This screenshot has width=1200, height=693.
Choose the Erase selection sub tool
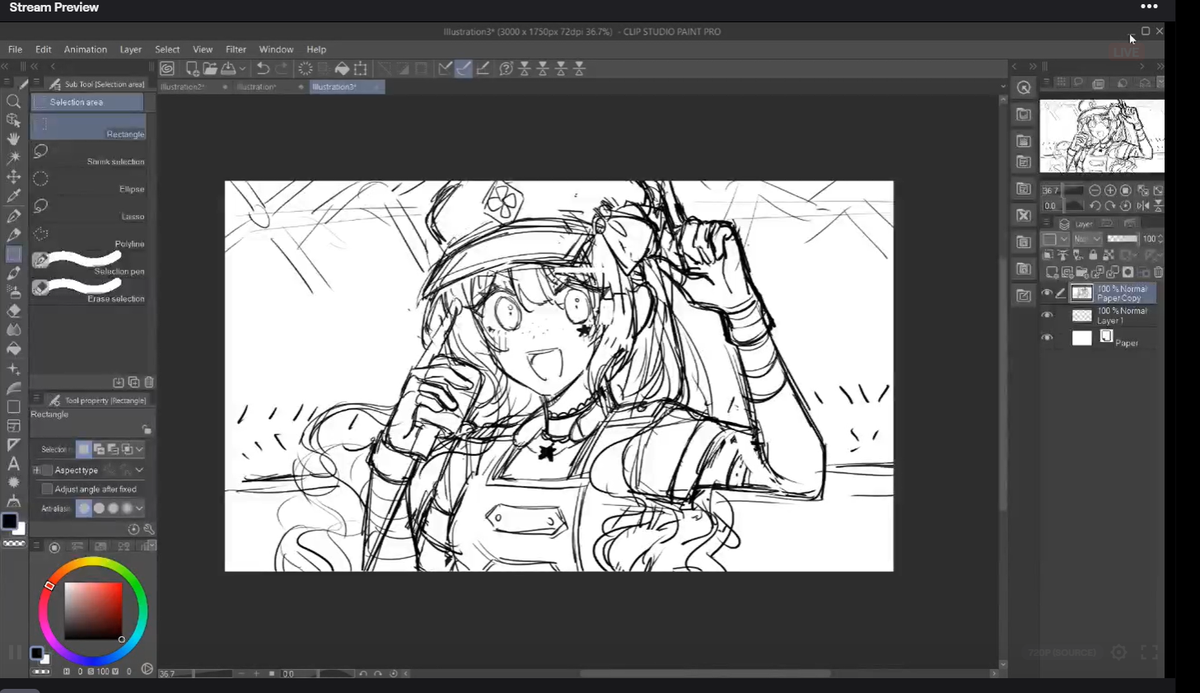pos(90,290)
